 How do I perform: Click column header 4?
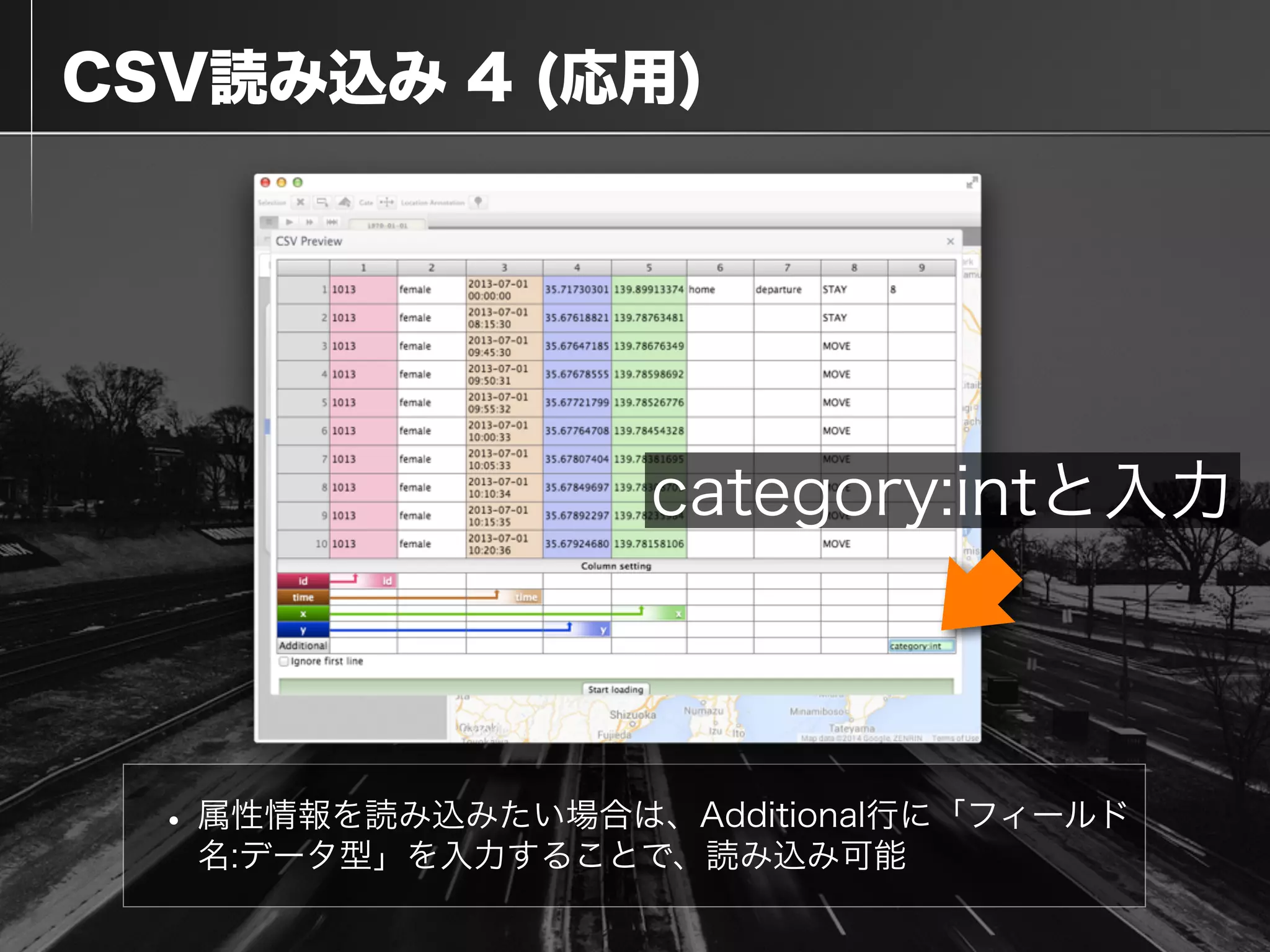click(x=577, y=268)
